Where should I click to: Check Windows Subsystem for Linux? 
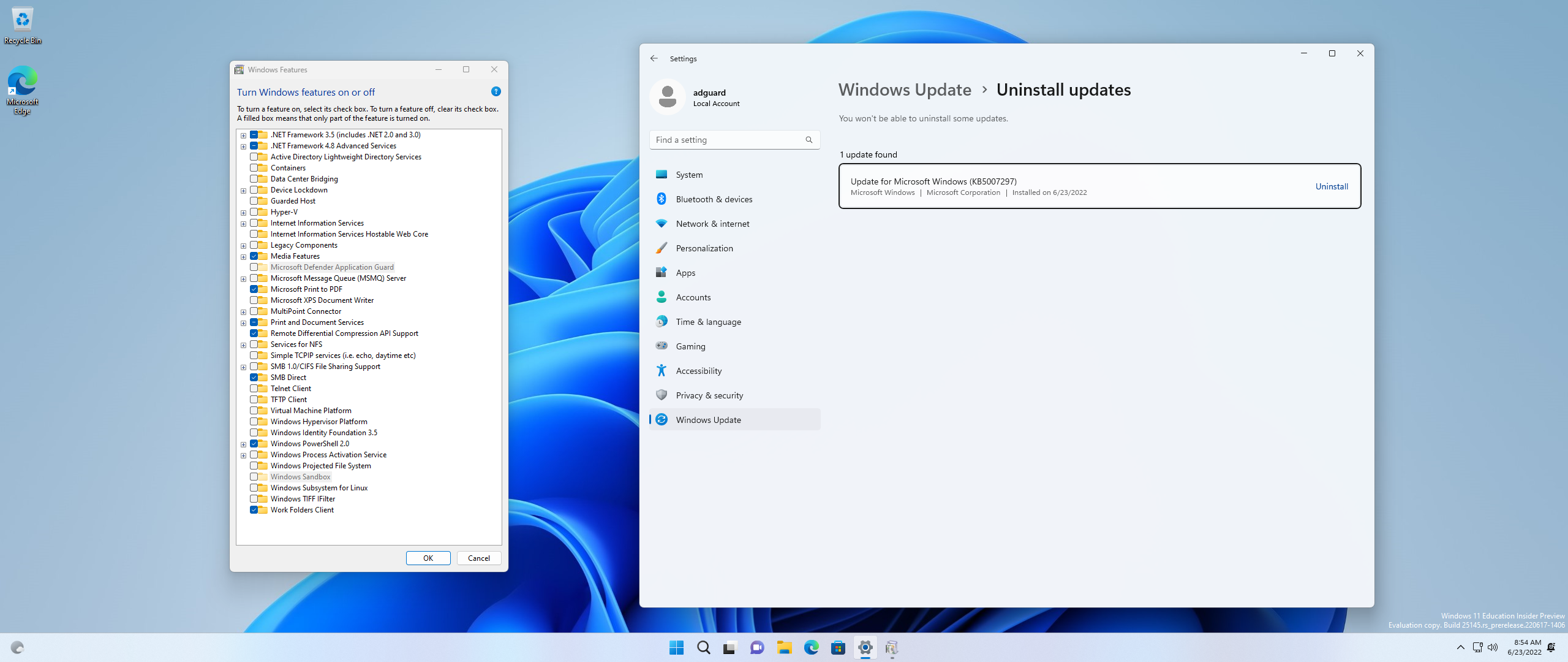click(254, 487)
